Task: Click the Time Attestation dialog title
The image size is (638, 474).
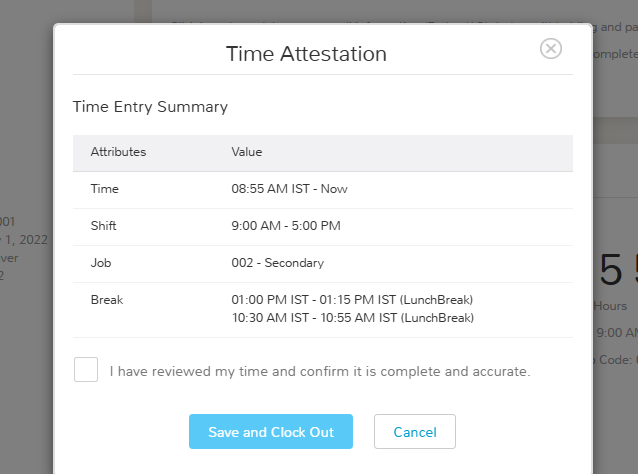Action: coord(306,54)
